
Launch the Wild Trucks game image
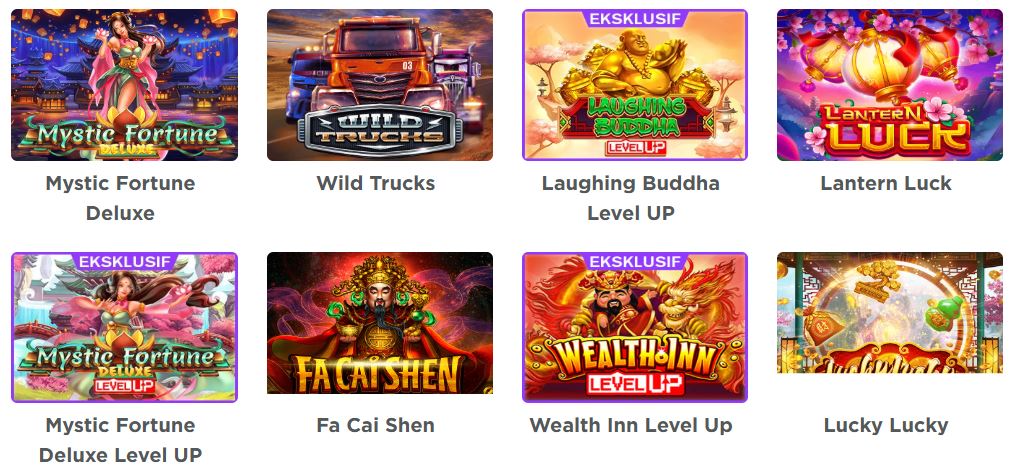pyautogui.click(x=380, y=85)
